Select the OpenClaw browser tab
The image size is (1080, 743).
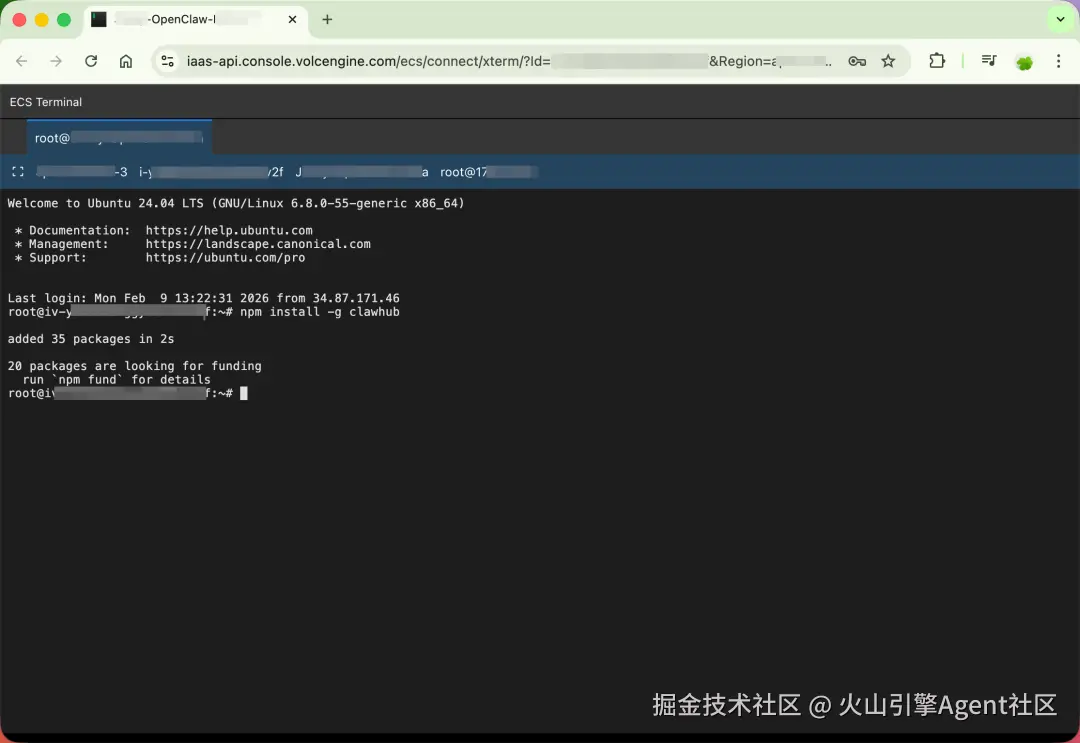[196, 19]
